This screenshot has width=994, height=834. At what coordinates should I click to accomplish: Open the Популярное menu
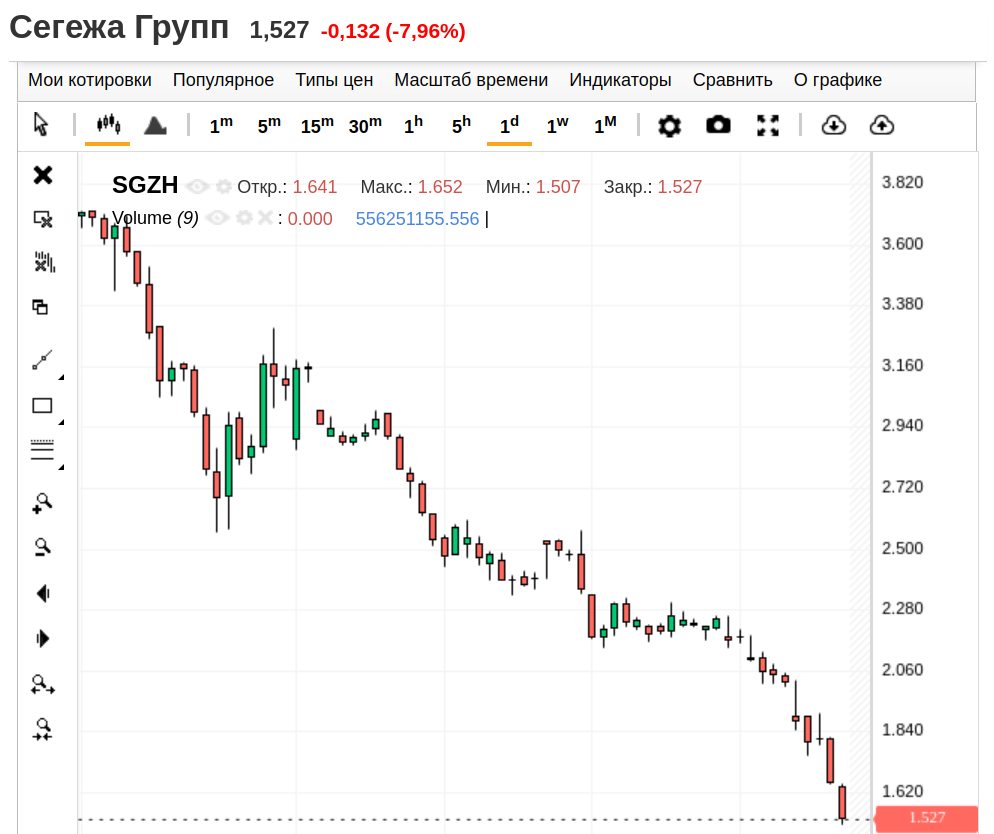[x=223, y=80]
